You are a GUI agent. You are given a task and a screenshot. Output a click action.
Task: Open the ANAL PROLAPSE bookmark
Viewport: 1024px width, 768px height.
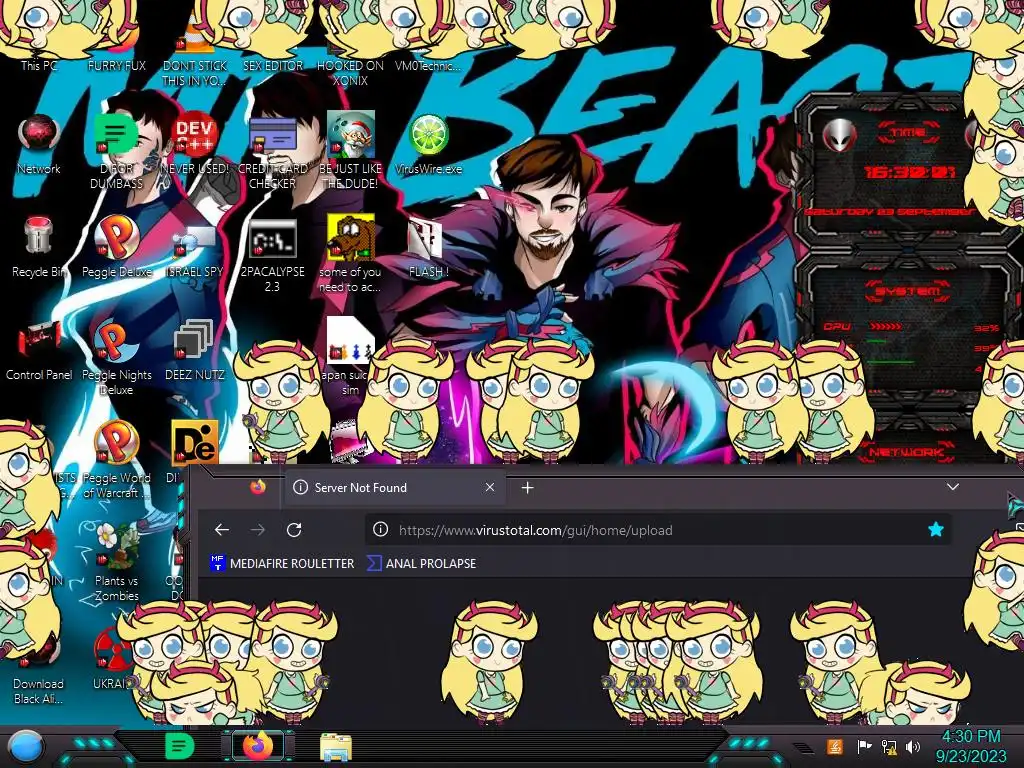pos(421,563)
